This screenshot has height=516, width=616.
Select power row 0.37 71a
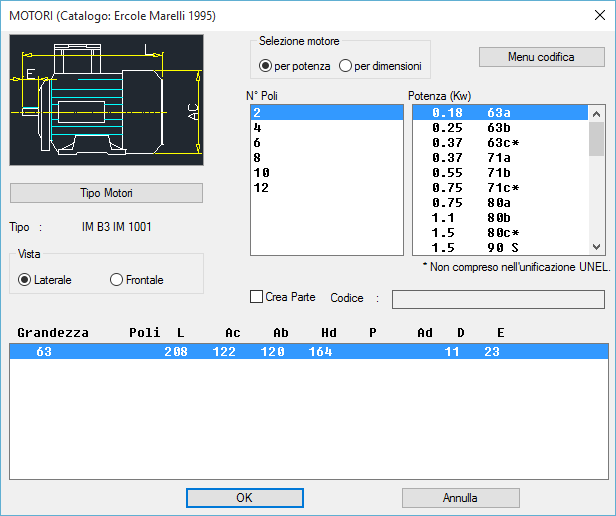pyautogui.click(x=500, y=158)
